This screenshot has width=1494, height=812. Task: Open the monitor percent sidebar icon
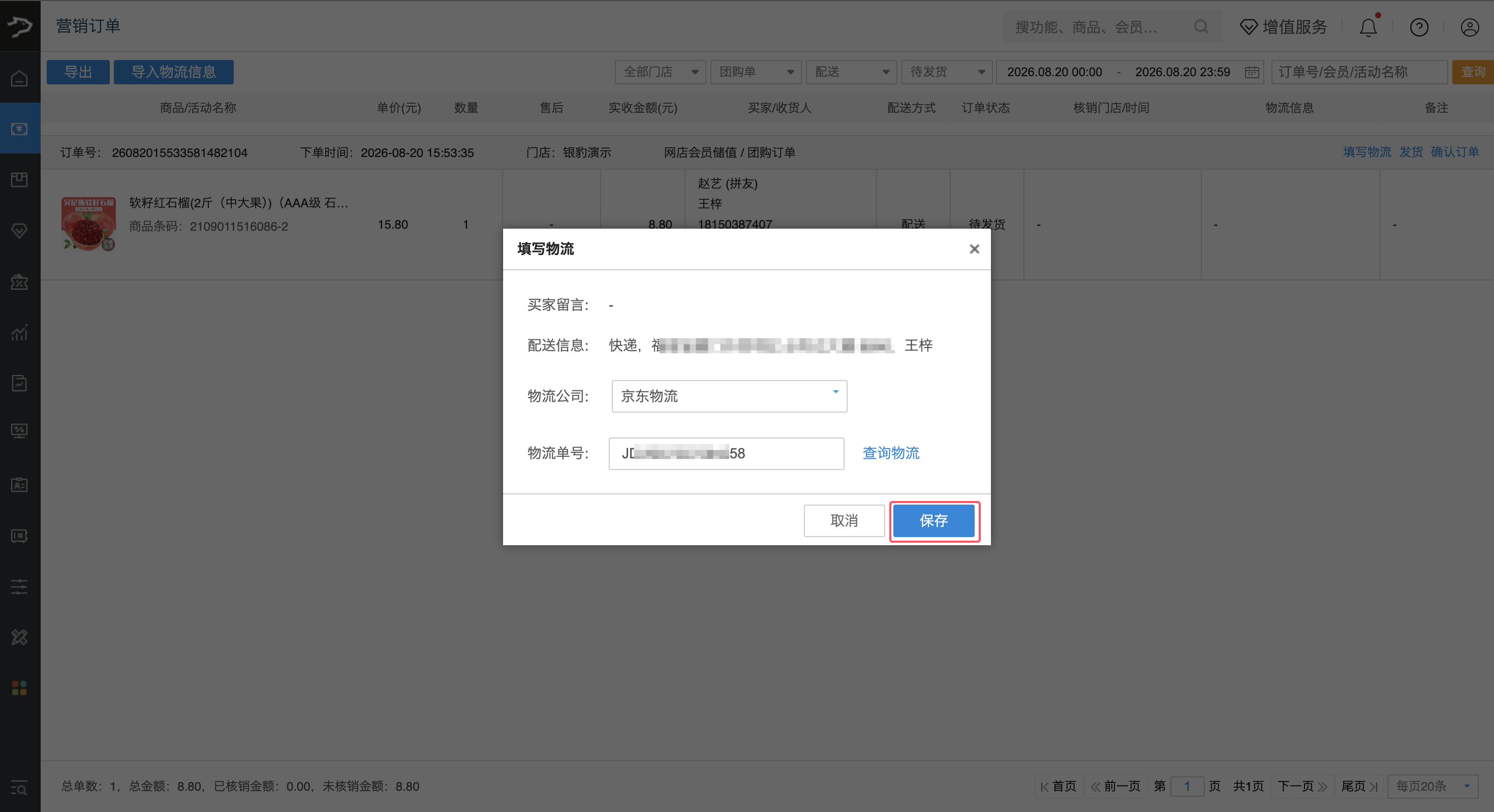tap(20, 431)
